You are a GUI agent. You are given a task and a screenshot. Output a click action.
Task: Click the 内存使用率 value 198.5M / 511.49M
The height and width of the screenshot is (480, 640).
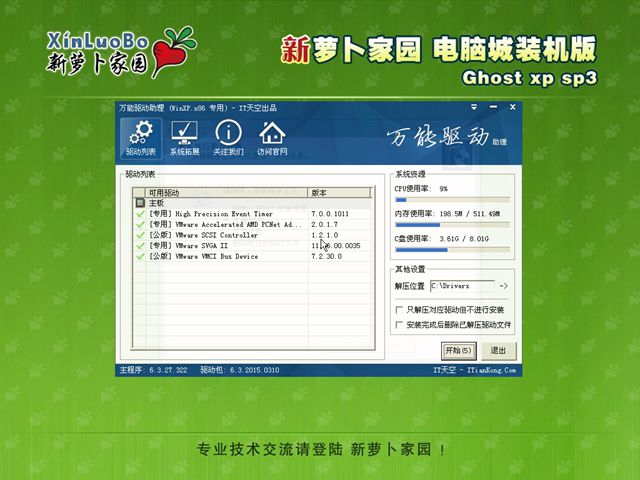[470, 213]
